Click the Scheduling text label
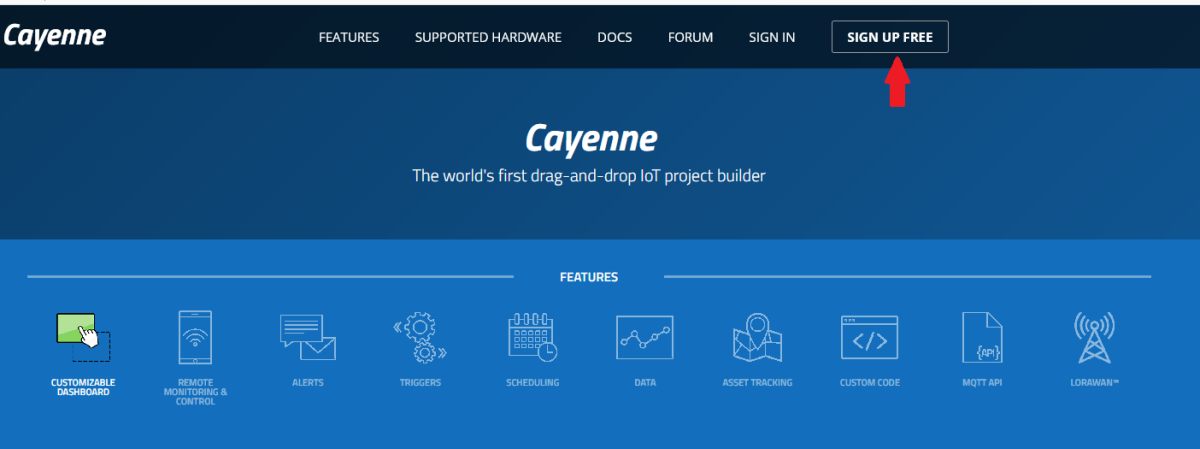The image size is (1200, 449). [x=533, y=383]
